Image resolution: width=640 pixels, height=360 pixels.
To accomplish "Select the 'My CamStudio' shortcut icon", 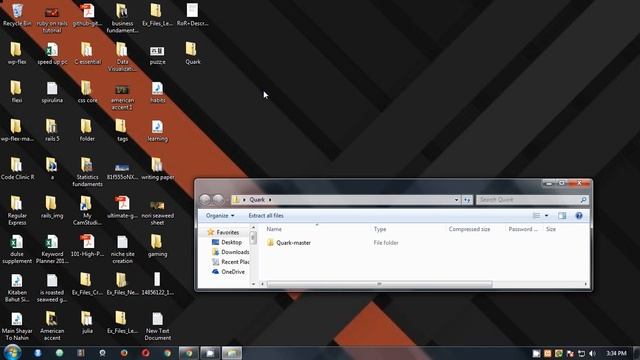I will click(87, 210).
